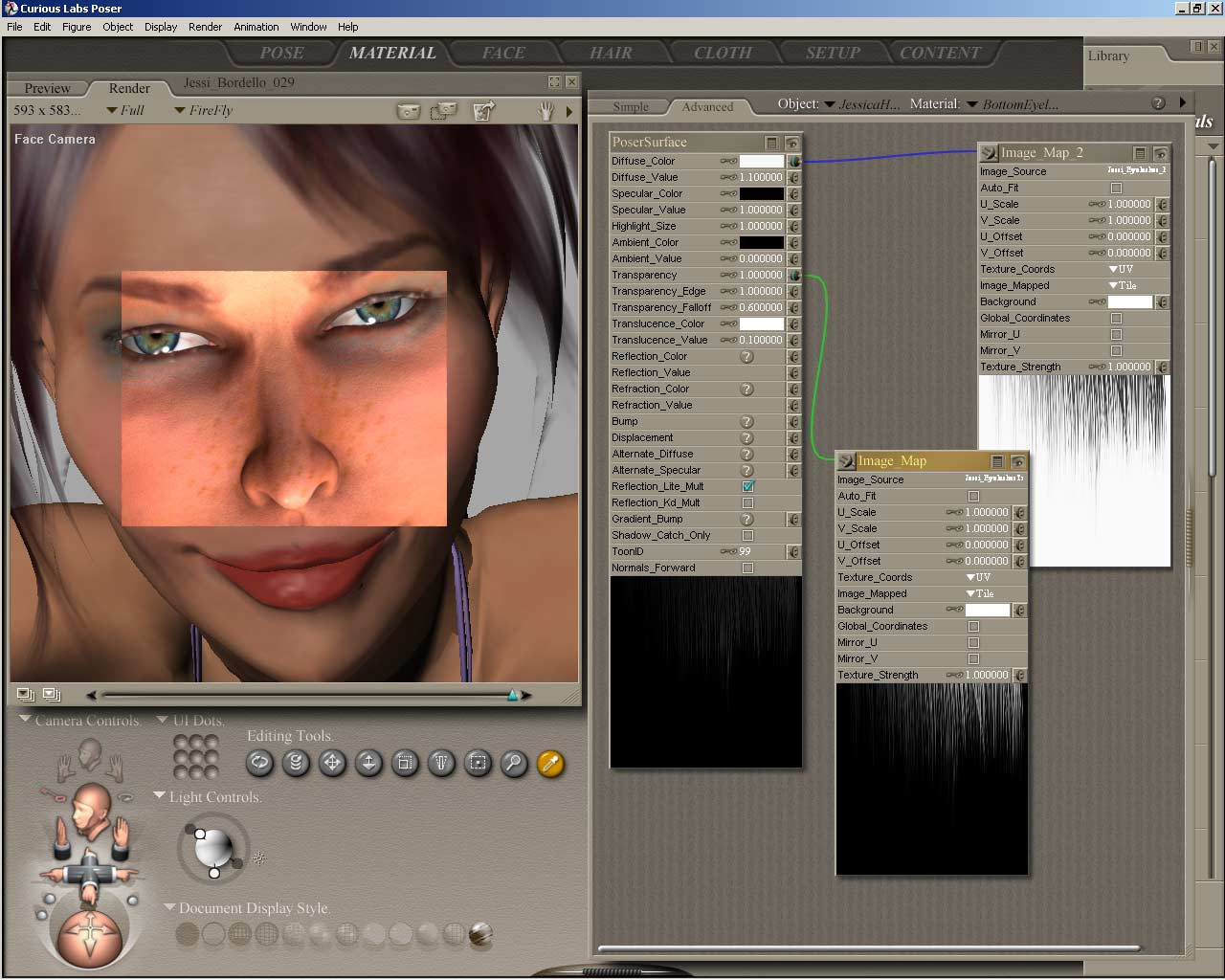Activate the yellow eyedropper tool
The height and width of the screenshot is (980, 1225).
click(x=550, y=763)
